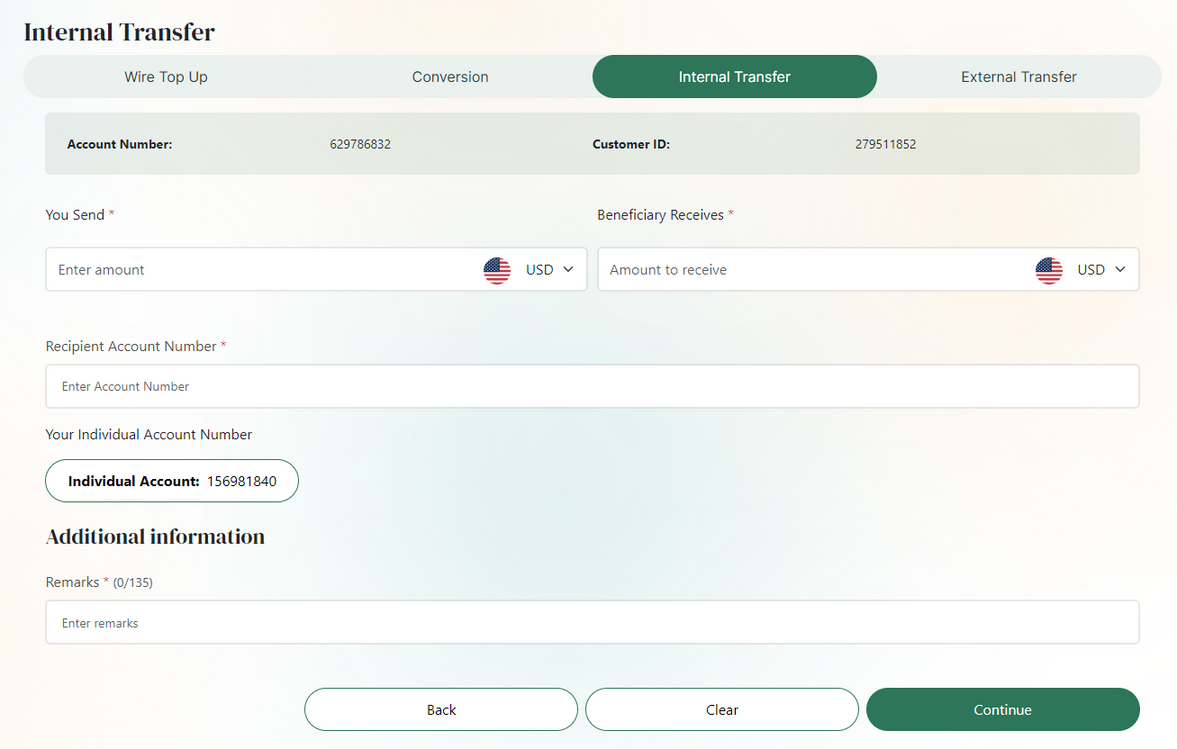The image size is (1177, 749).
Task: Focus the You Send Enter amount field
Action: coord(260,270)
